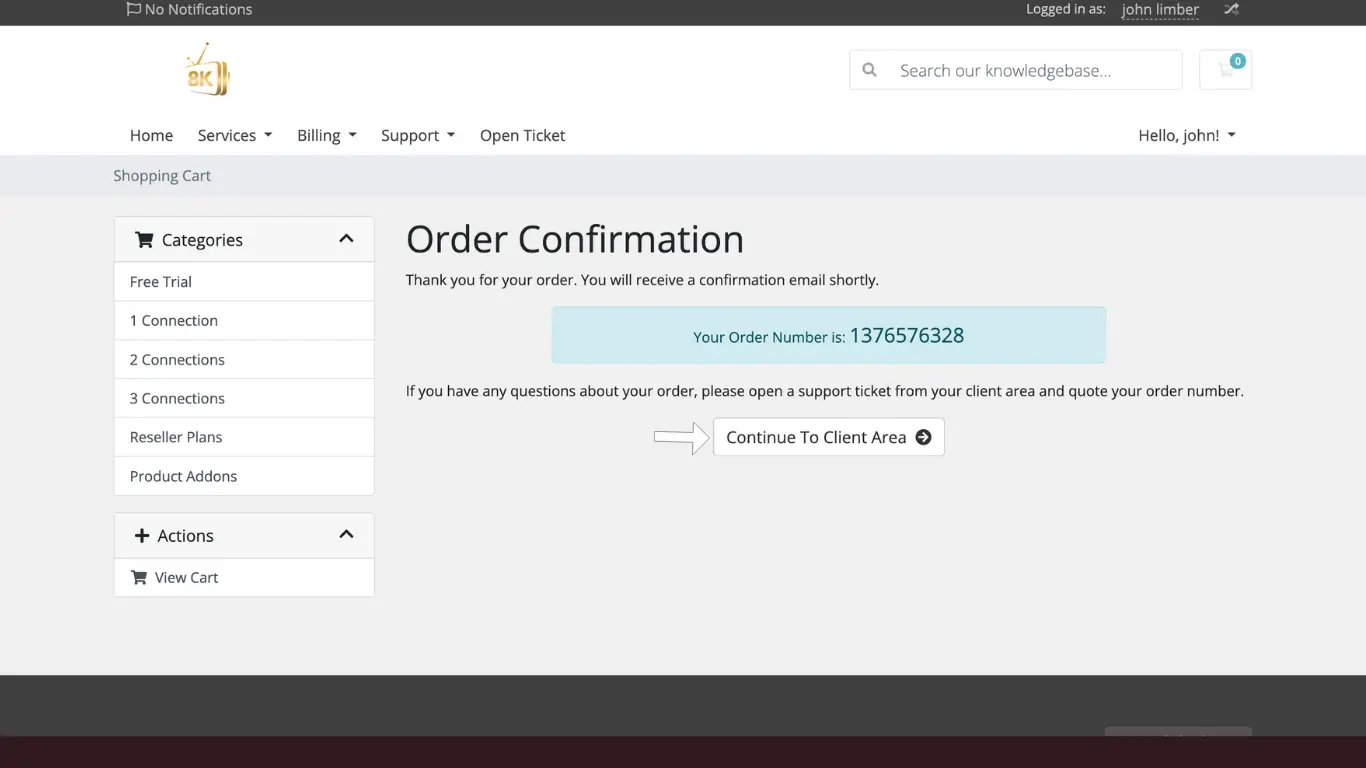Open the Services dropdown menu
1366x768 pixels.
pyautogui.click(x=235, y=135)
